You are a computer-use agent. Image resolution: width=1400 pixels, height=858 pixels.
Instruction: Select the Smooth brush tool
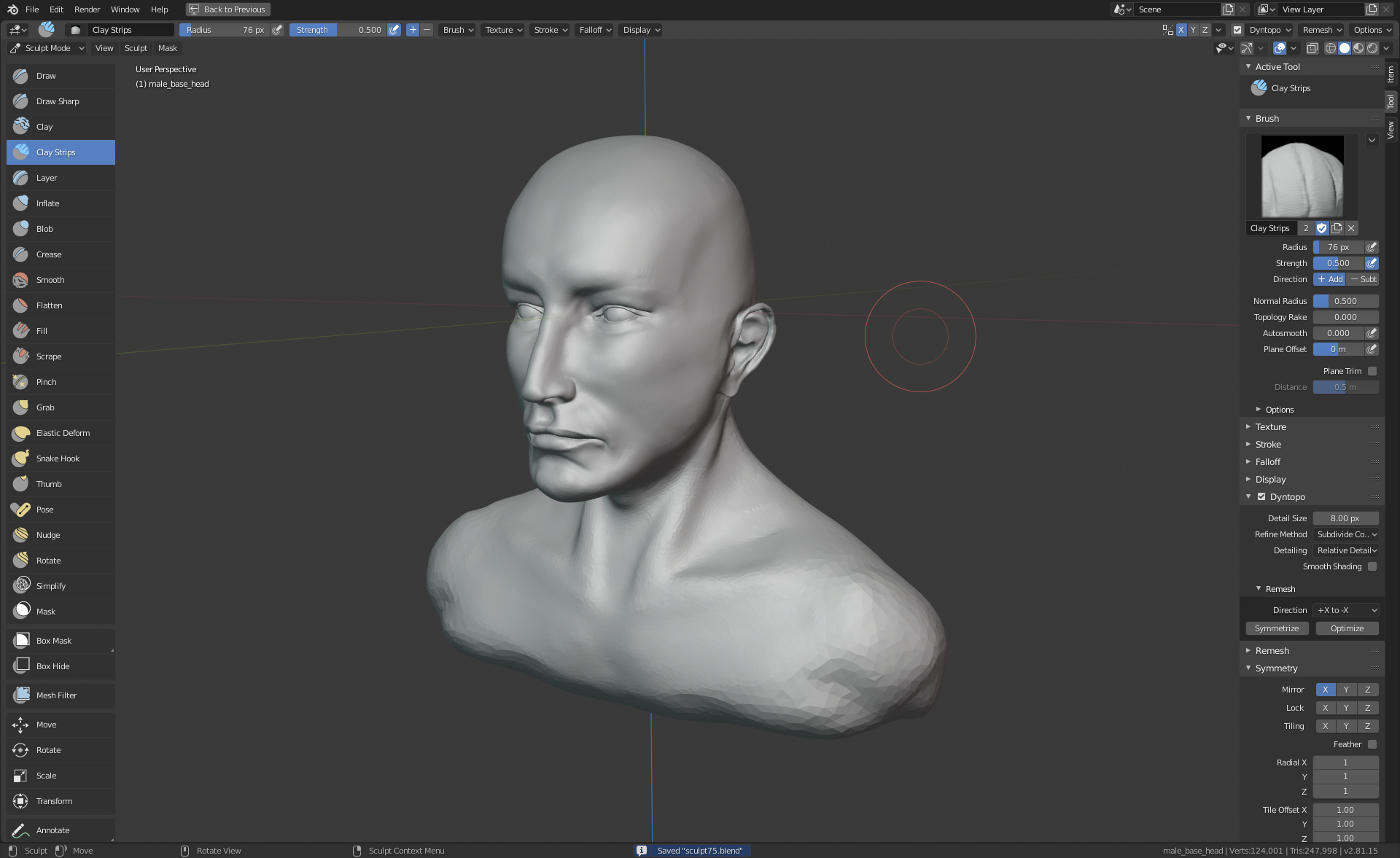[50, 280]
